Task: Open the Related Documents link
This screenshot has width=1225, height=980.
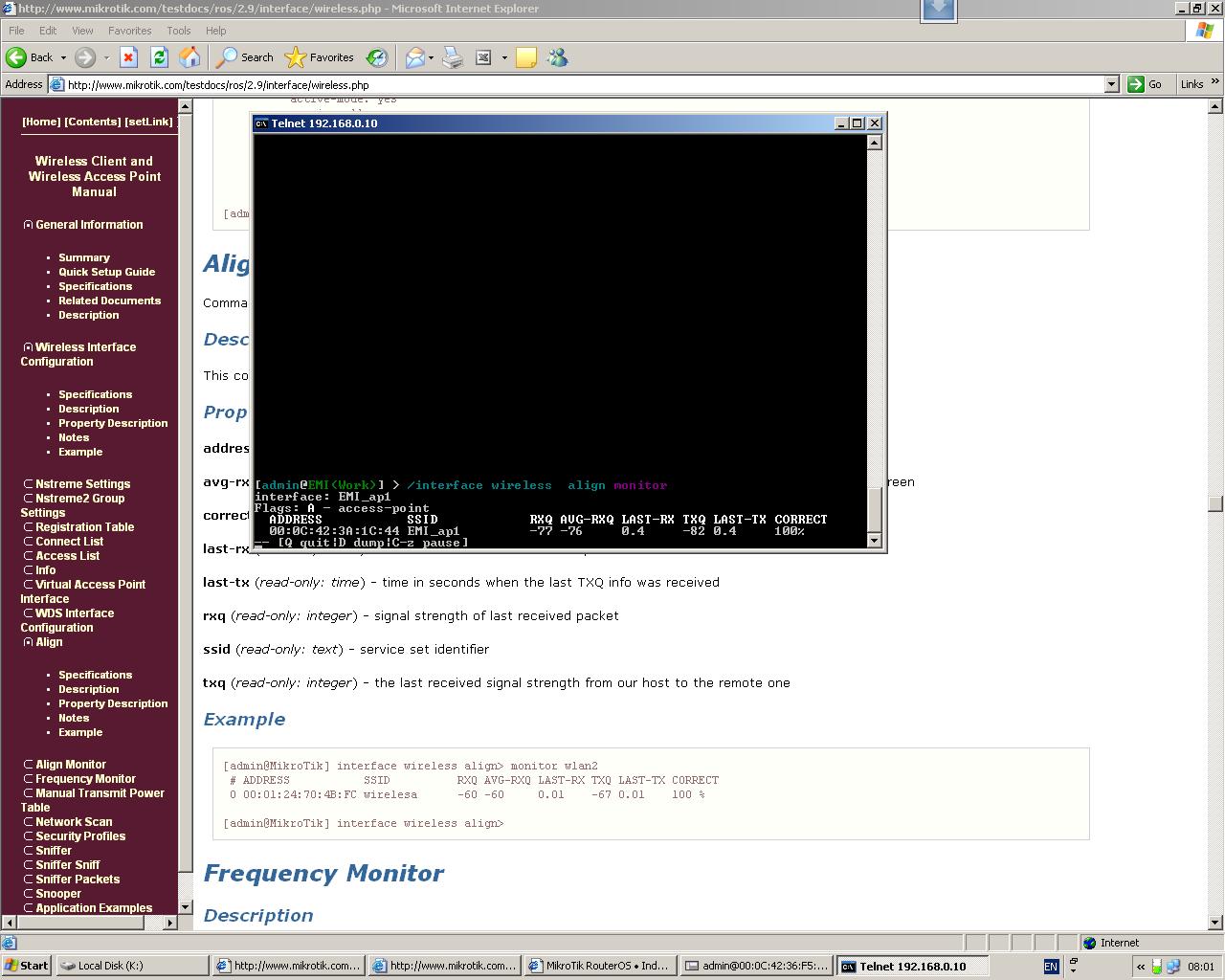Action: tap(109, 301)
